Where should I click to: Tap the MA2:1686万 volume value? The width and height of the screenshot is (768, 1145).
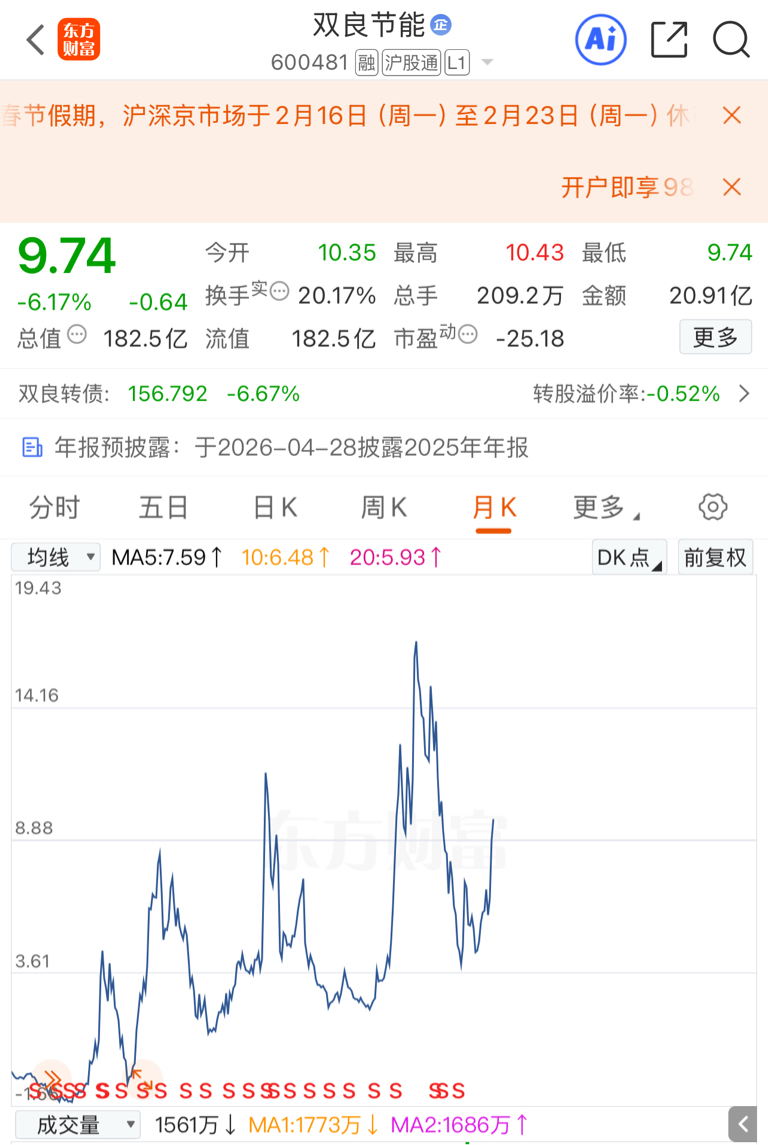click(459, 1125)
